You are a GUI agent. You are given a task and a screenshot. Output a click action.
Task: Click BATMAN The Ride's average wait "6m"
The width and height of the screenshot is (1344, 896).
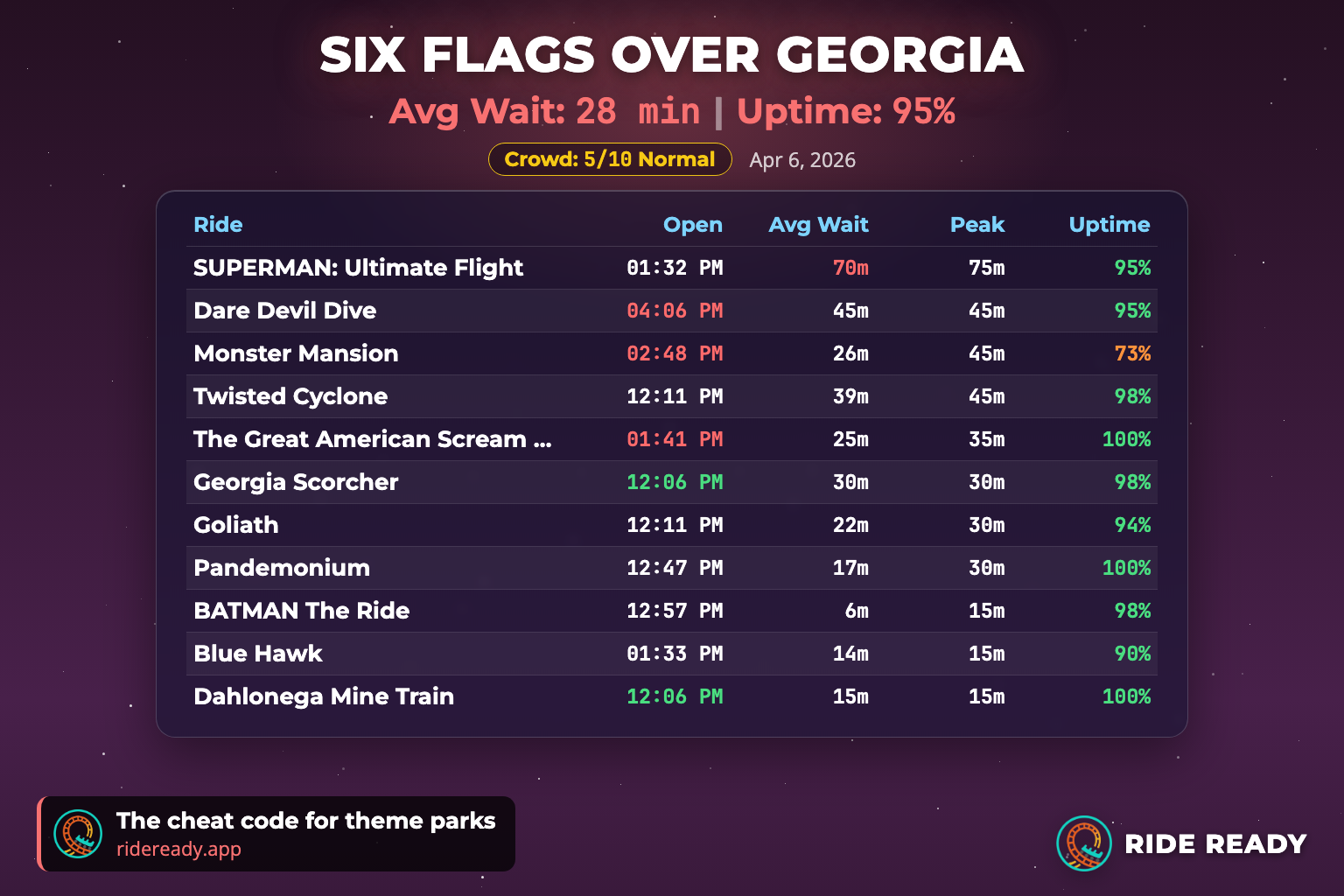(x=857, y=611)
